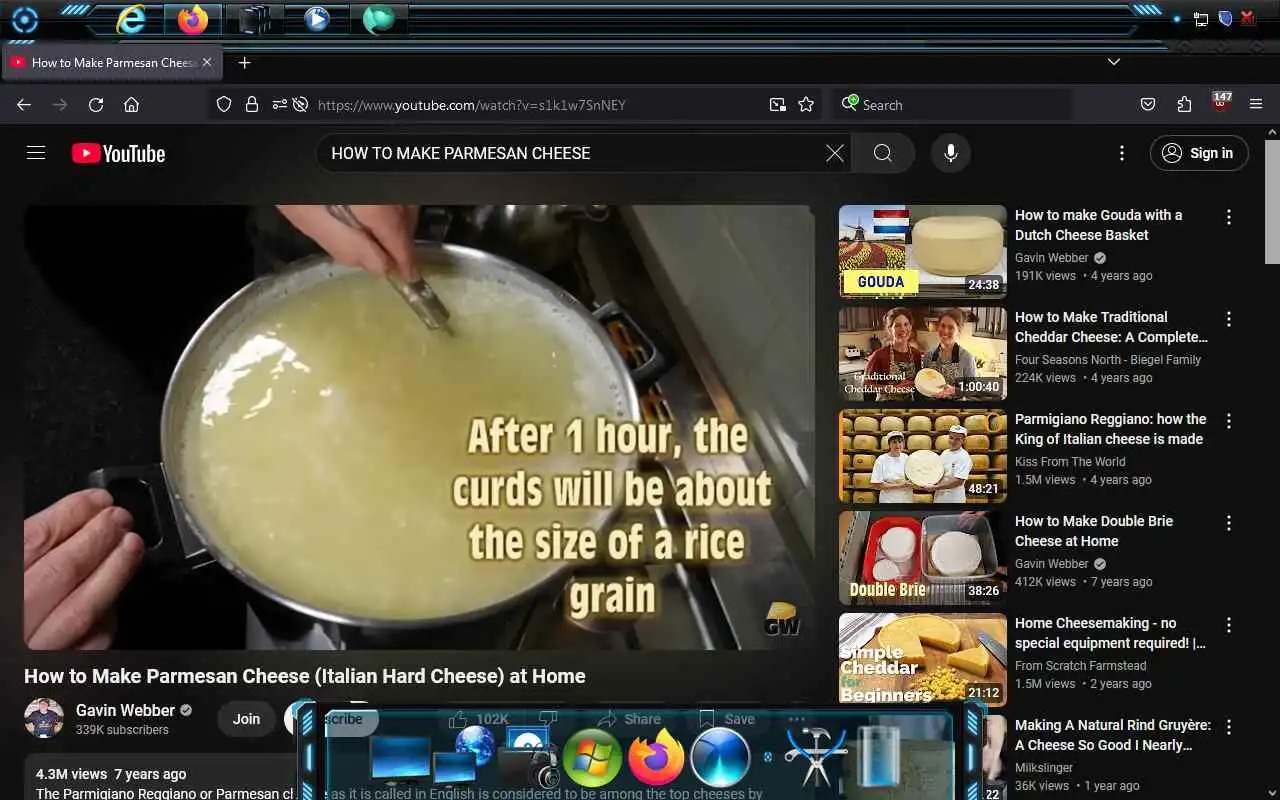Viewport: 1280px width, 800px height.
Task: Open the YouTube guide hamburger menu
Action: 36,153
